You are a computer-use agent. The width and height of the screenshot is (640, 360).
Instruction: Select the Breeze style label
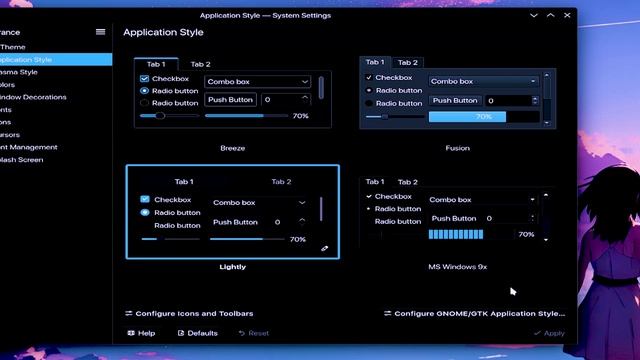pos(233,148)
